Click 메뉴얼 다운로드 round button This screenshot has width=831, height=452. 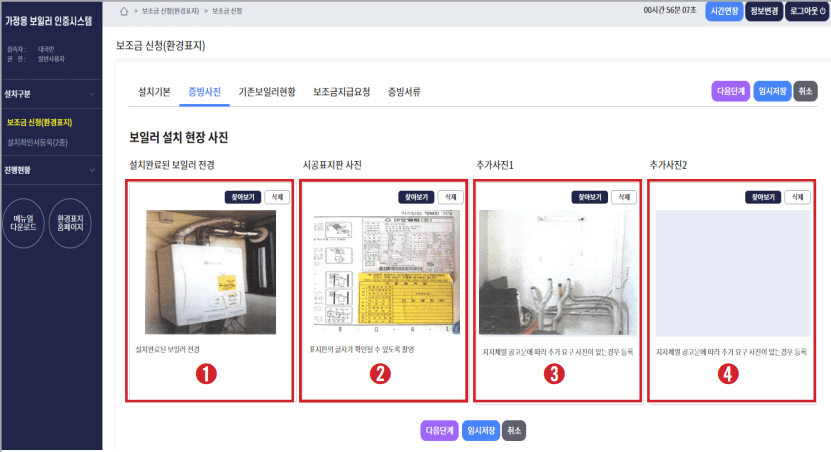(x=23, y=223)
